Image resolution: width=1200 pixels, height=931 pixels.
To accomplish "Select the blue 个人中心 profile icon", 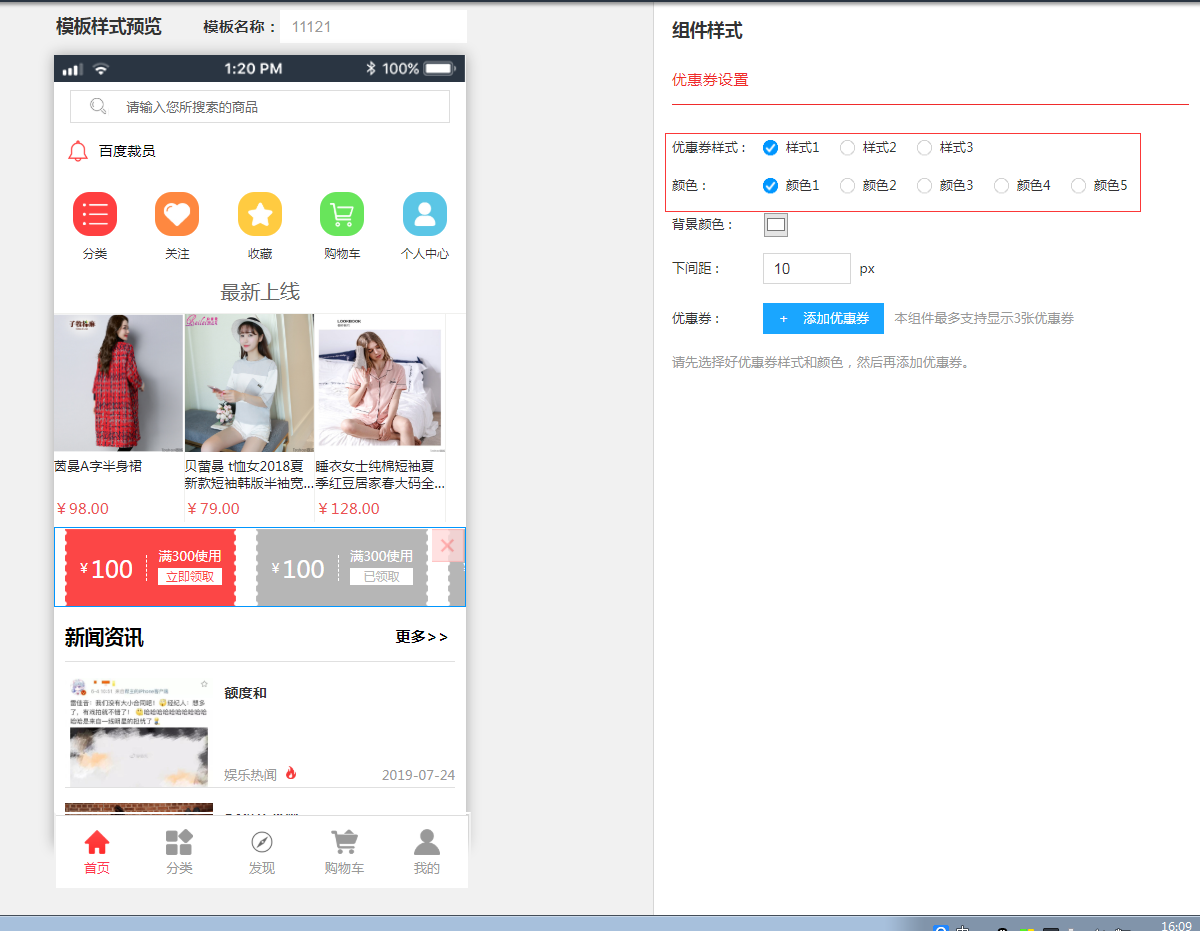I will [x=425, y=214].
